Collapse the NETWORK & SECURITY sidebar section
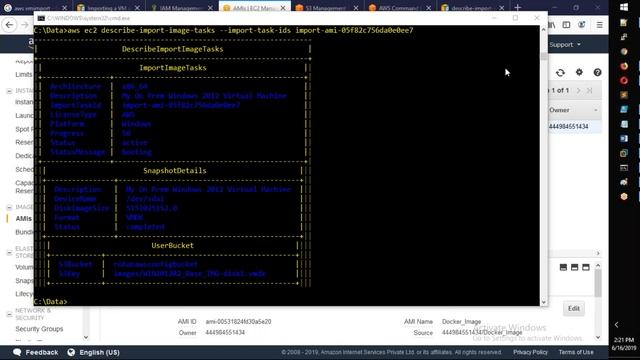 point(9,314)
